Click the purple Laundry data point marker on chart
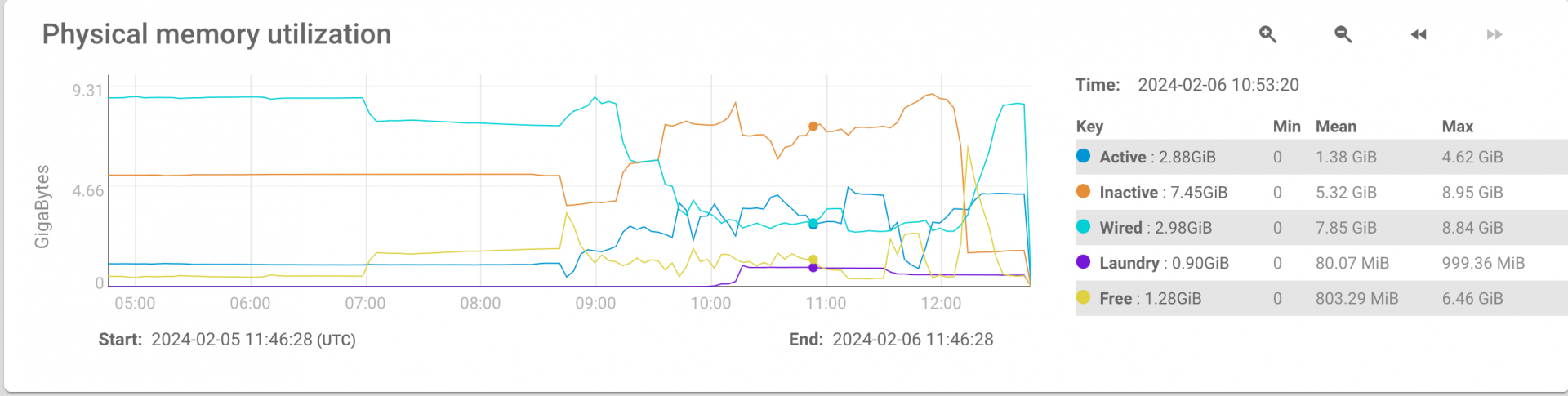 tap(813, 268)
